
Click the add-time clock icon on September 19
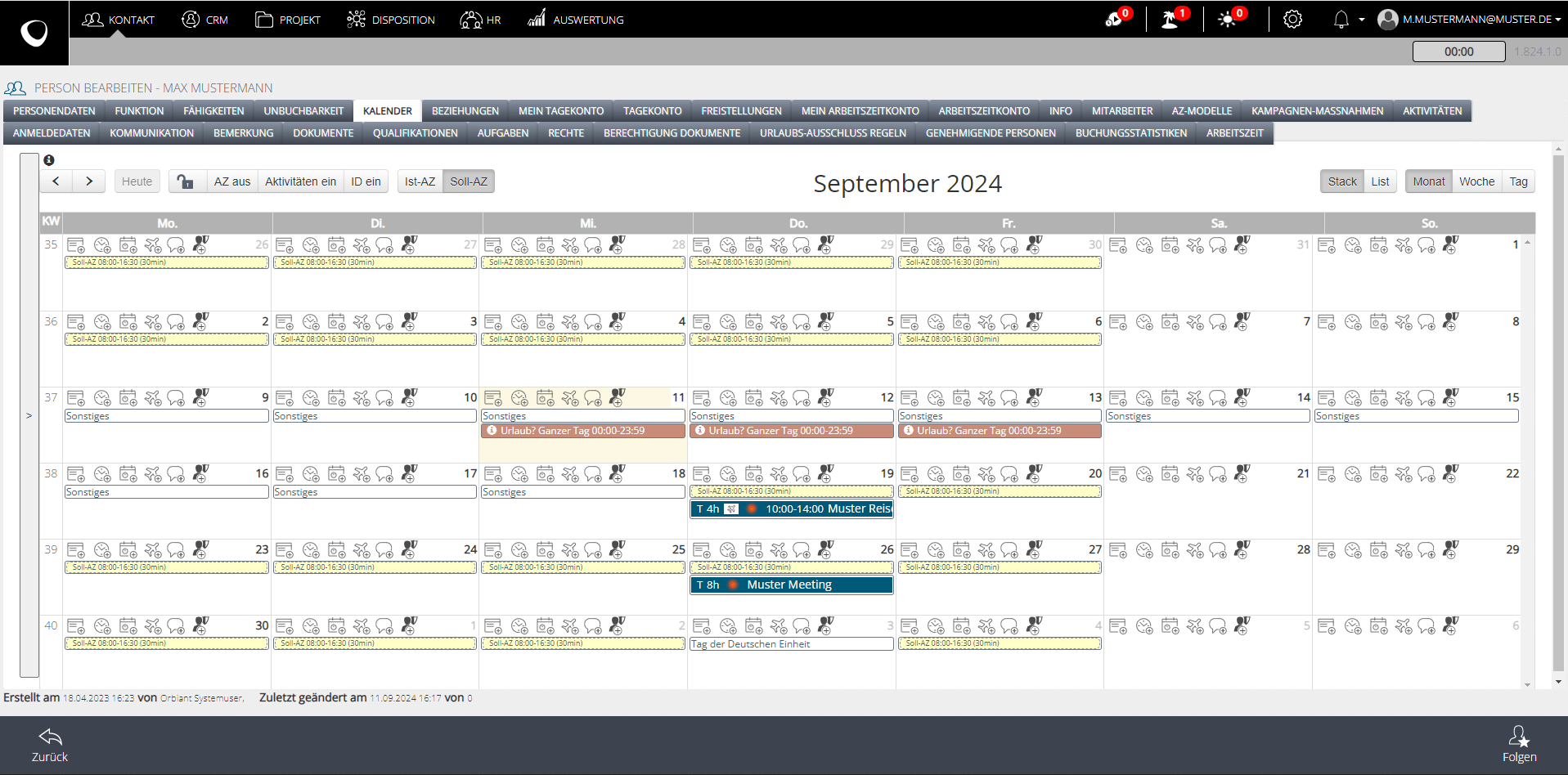tap(728, 474)
